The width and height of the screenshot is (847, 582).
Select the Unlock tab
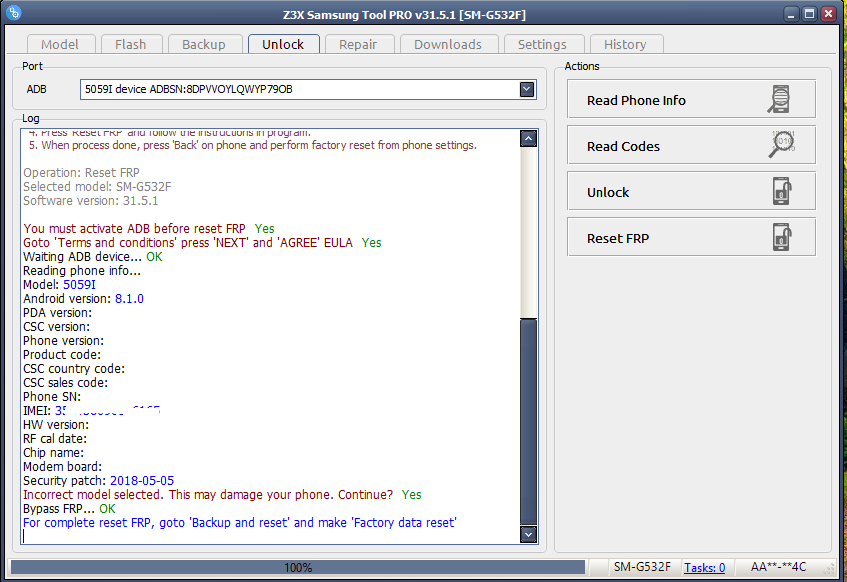point(283,44)
